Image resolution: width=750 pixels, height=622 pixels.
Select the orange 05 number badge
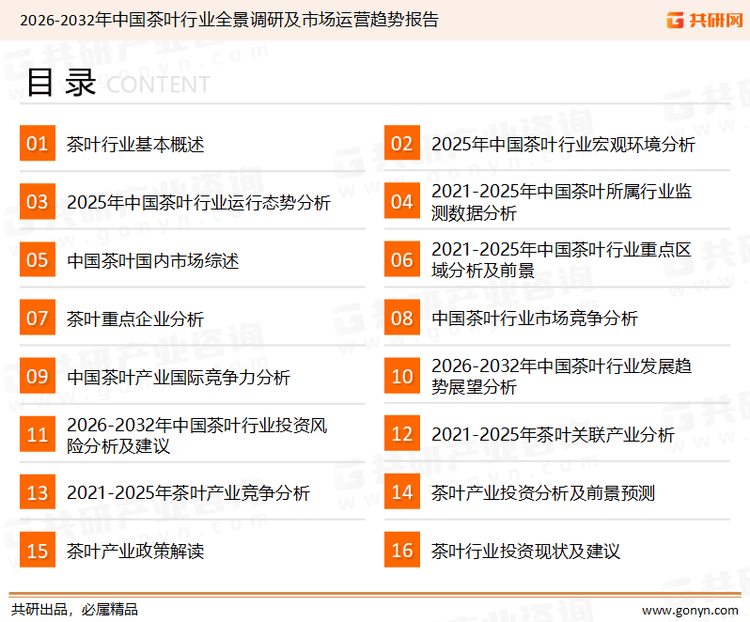37,260
